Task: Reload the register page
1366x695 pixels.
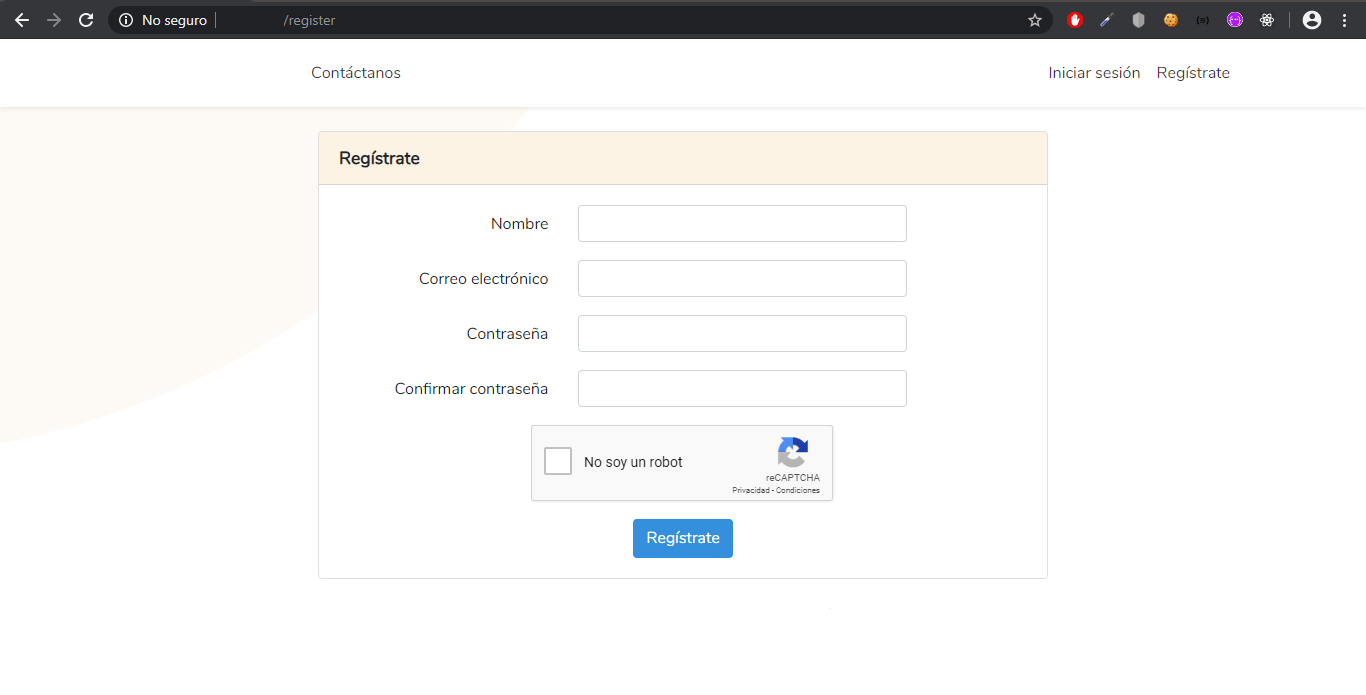Action: click(x=86, y=20)
